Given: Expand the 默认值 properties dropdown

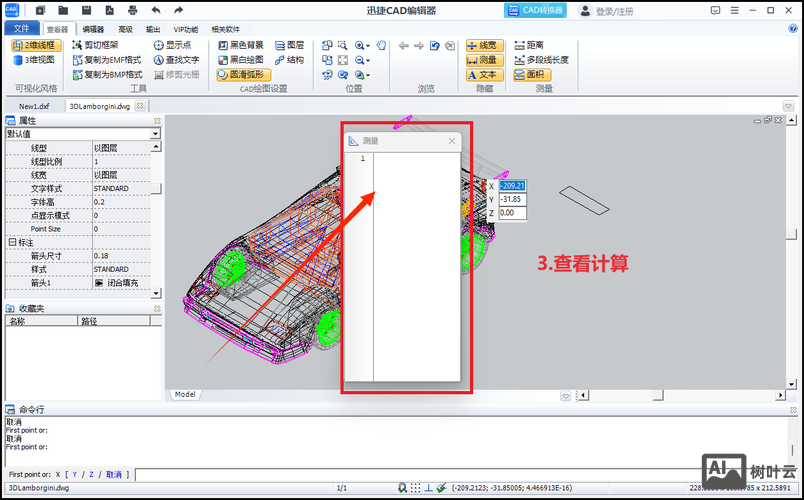Looking at the screenshot, I should click(155, 133).
